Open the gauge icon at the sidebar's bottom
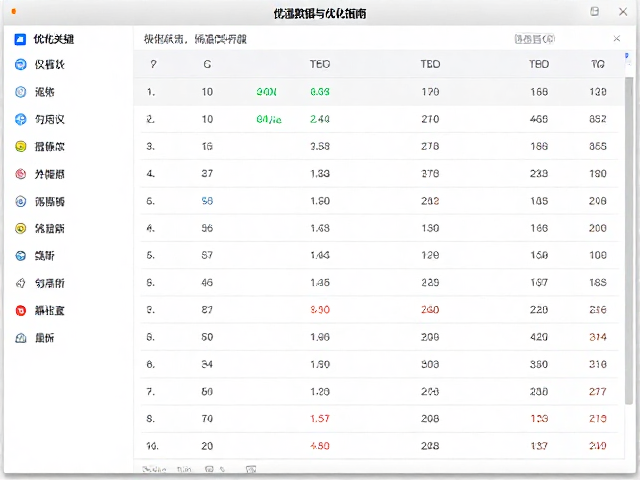 point(20,338)
